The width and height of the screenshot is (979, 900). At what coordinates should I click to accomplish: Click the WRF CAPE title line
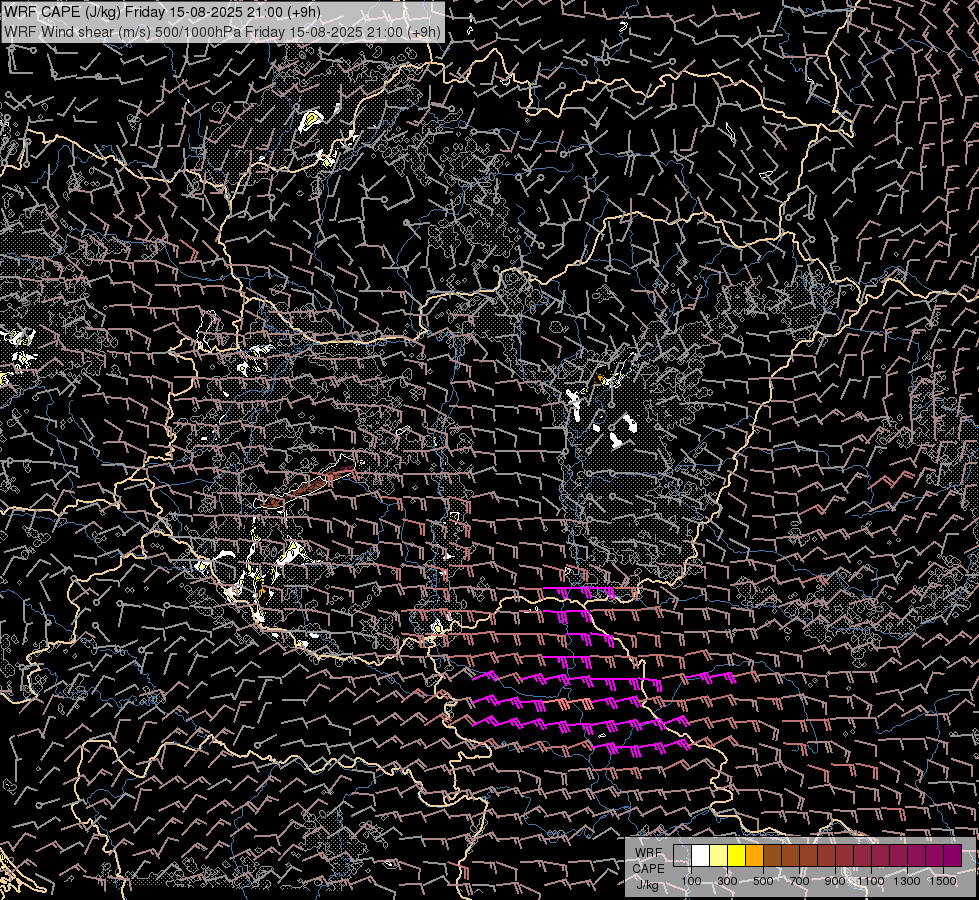click(162, 12)
